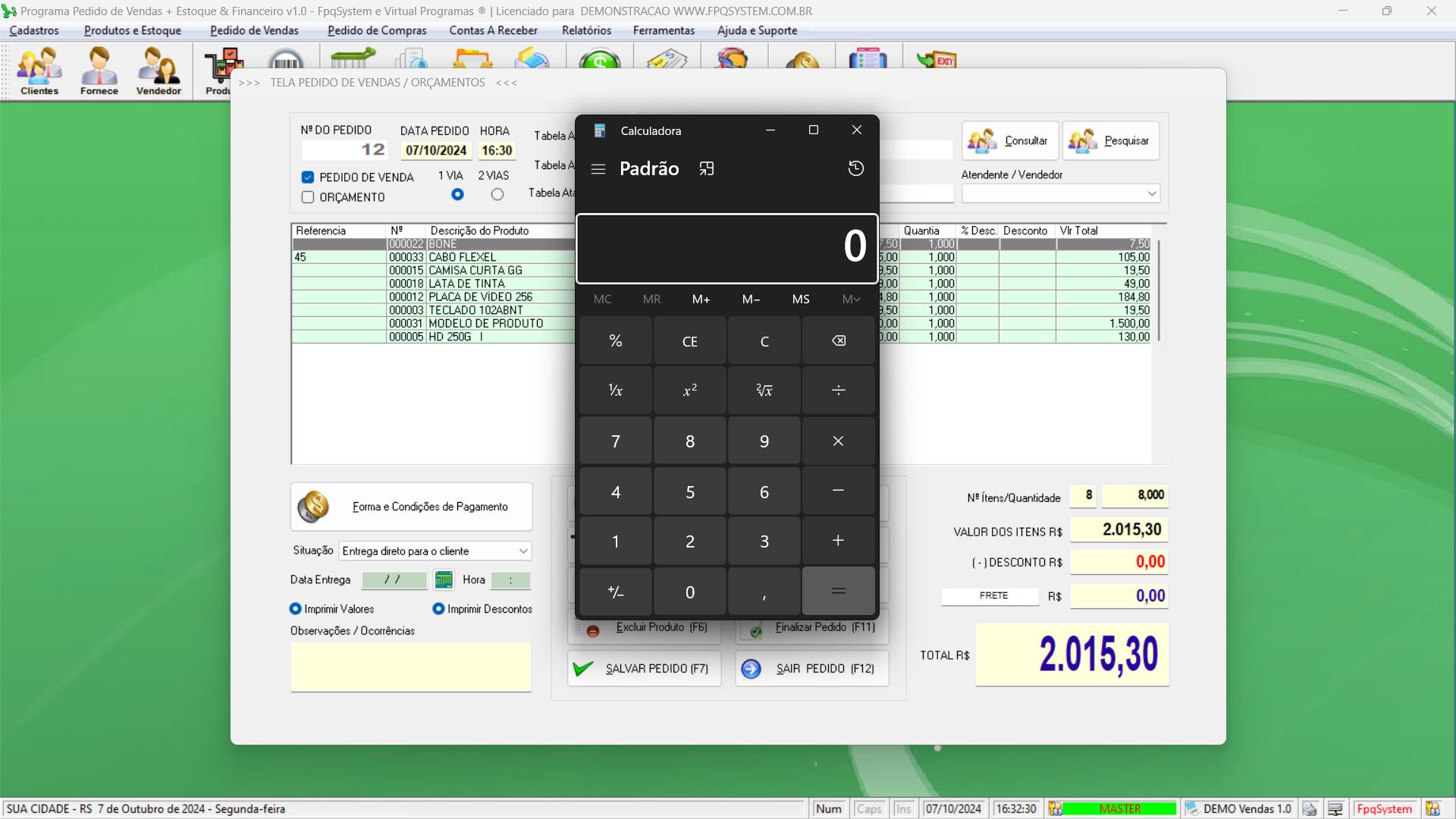Open the Pedido de Compras menu
Viewport: 1456px width, 819px height.
(377, 30)
